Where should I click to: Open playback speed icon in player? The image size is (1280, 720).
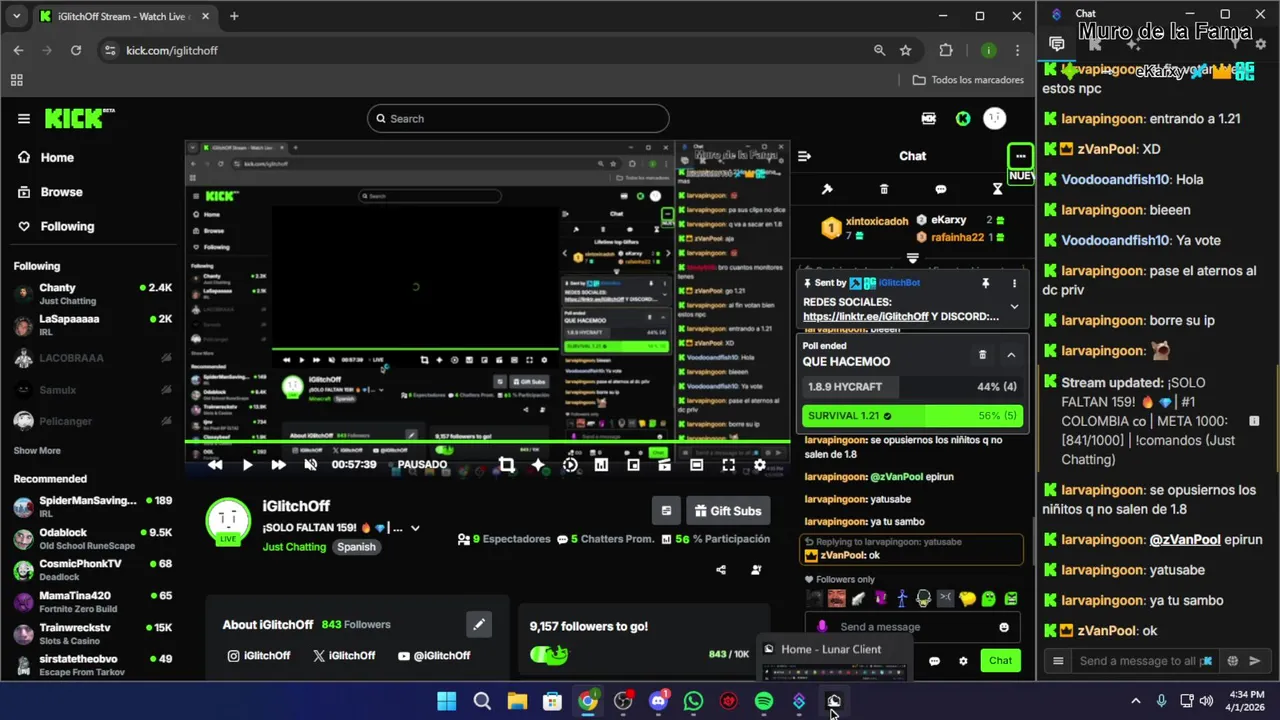tap(570, 465)
